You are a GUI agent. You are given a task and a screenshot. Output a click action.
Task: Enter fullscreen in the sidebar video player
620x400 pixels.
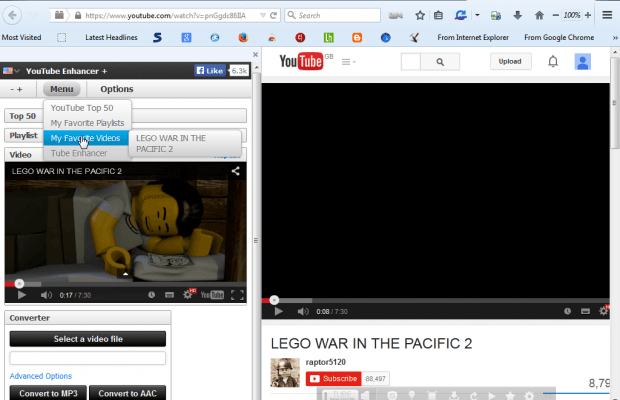[x=237, y=295]
